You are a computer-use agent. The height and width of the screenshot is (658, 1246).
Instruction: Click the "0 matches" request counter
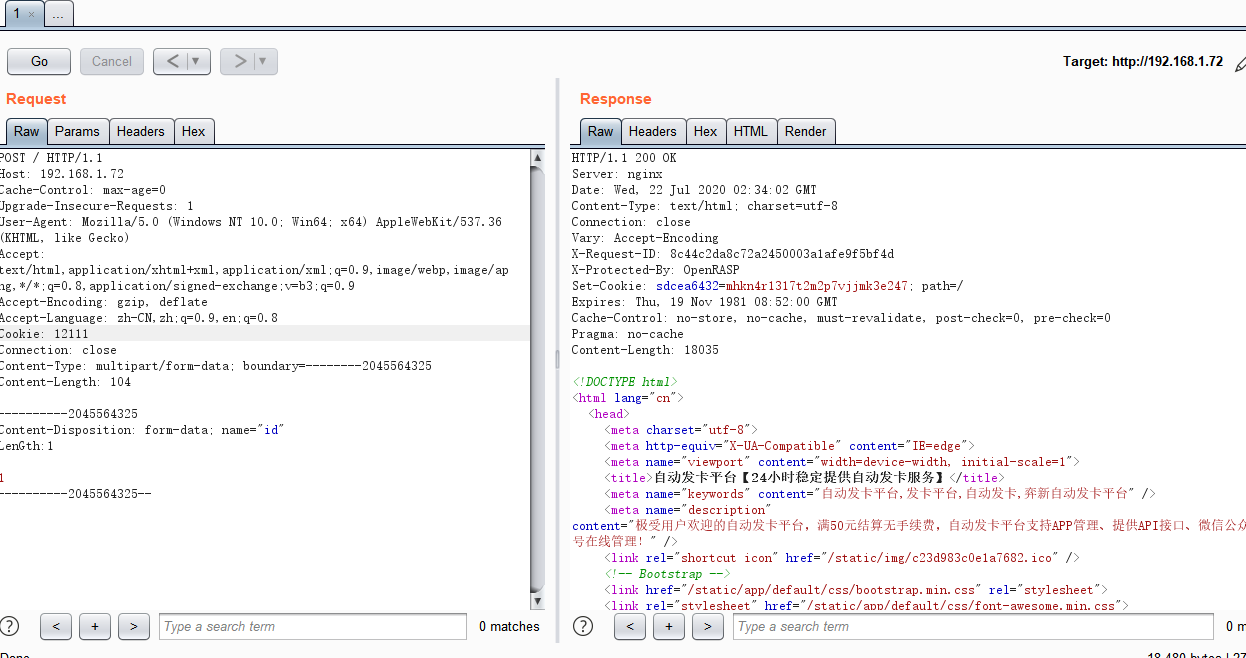point(509,627)
